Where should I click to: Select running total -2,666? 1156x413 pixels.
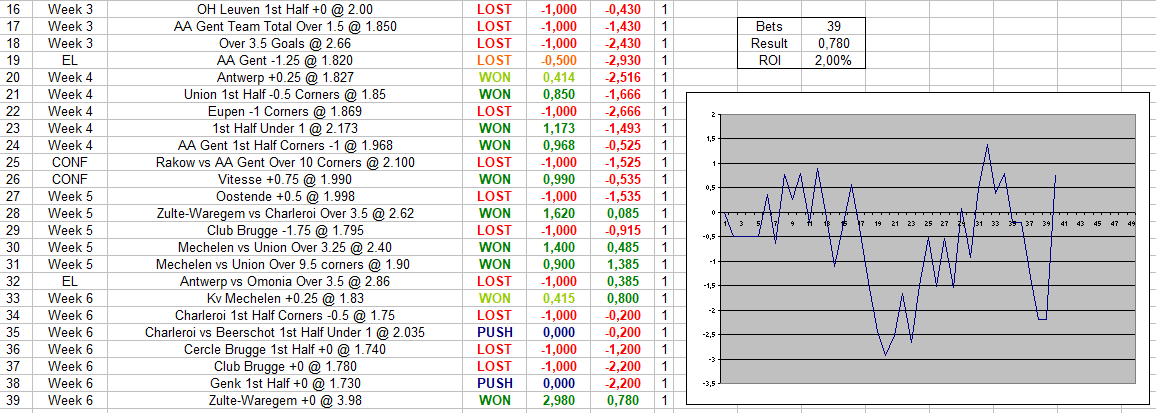[622, 111]
